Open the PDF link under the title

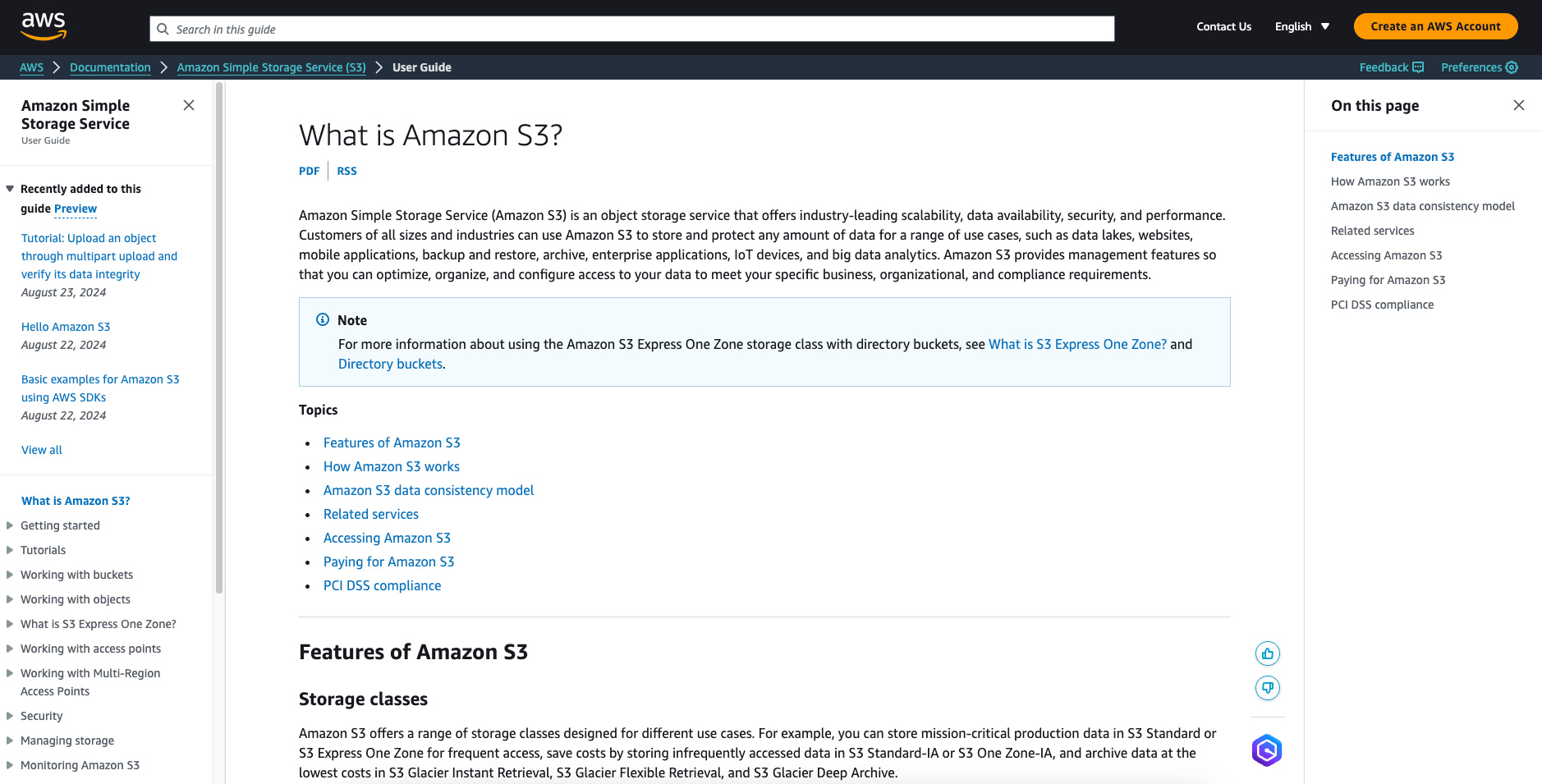[309, 171]
